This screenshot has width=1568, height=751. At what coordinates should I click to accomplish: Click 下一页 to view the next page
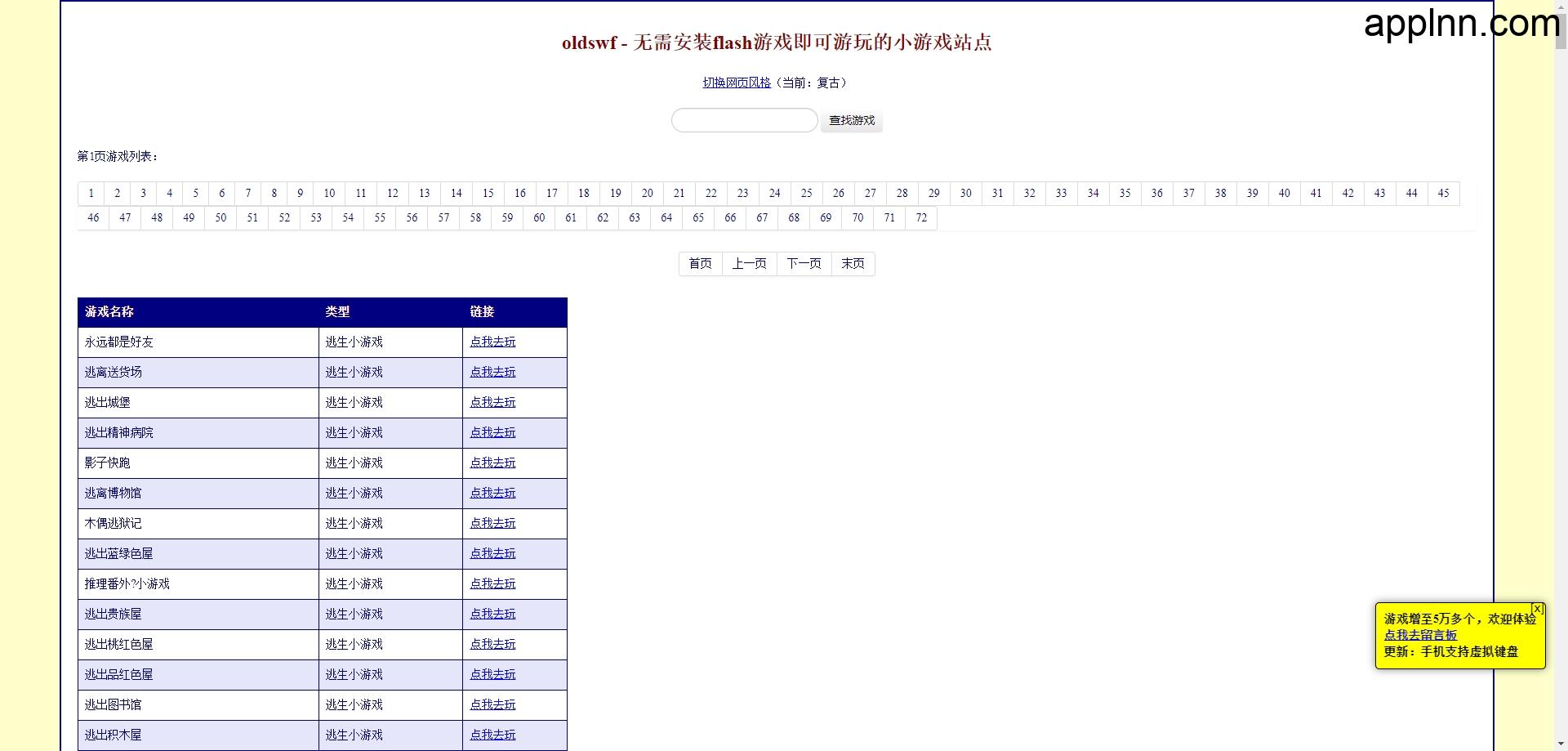coord(803,263)
